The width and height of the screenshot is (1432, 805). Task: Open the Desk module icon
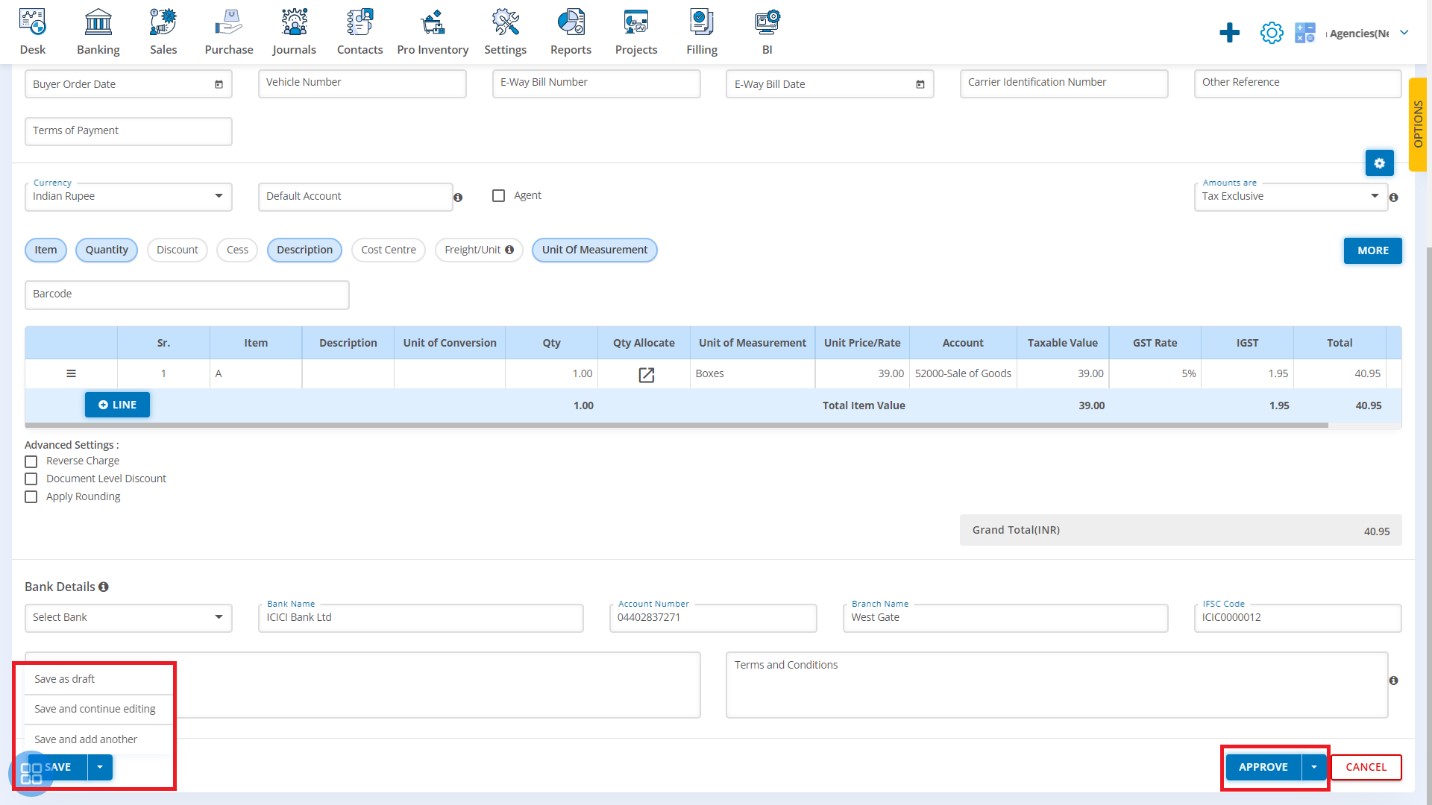[x=33, y=21]
